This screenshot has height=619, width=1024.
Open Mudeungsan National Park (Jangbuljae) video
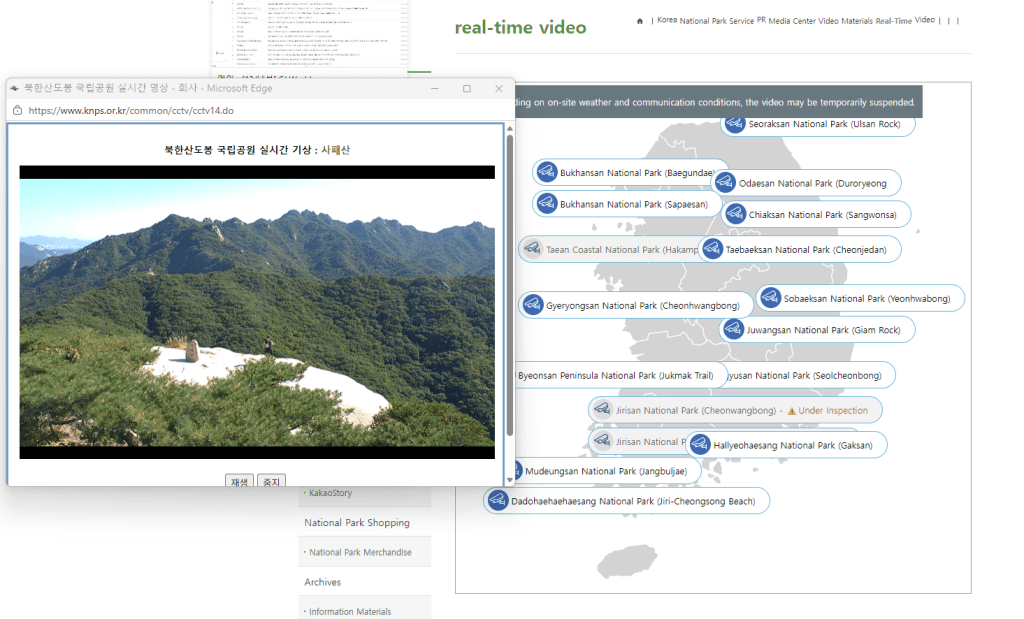tap(608, 470)
